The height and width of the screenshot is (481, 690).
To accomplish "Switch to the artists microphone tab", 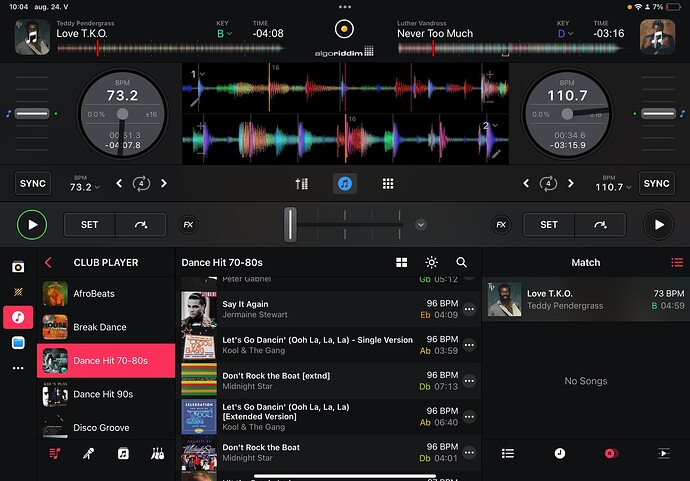I will click(88, 453).
